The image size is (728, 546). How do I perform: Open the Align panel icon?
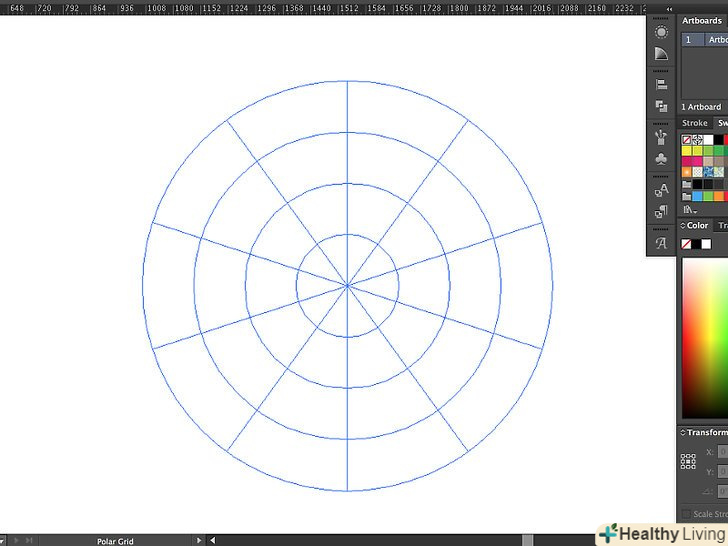point(661,84)
